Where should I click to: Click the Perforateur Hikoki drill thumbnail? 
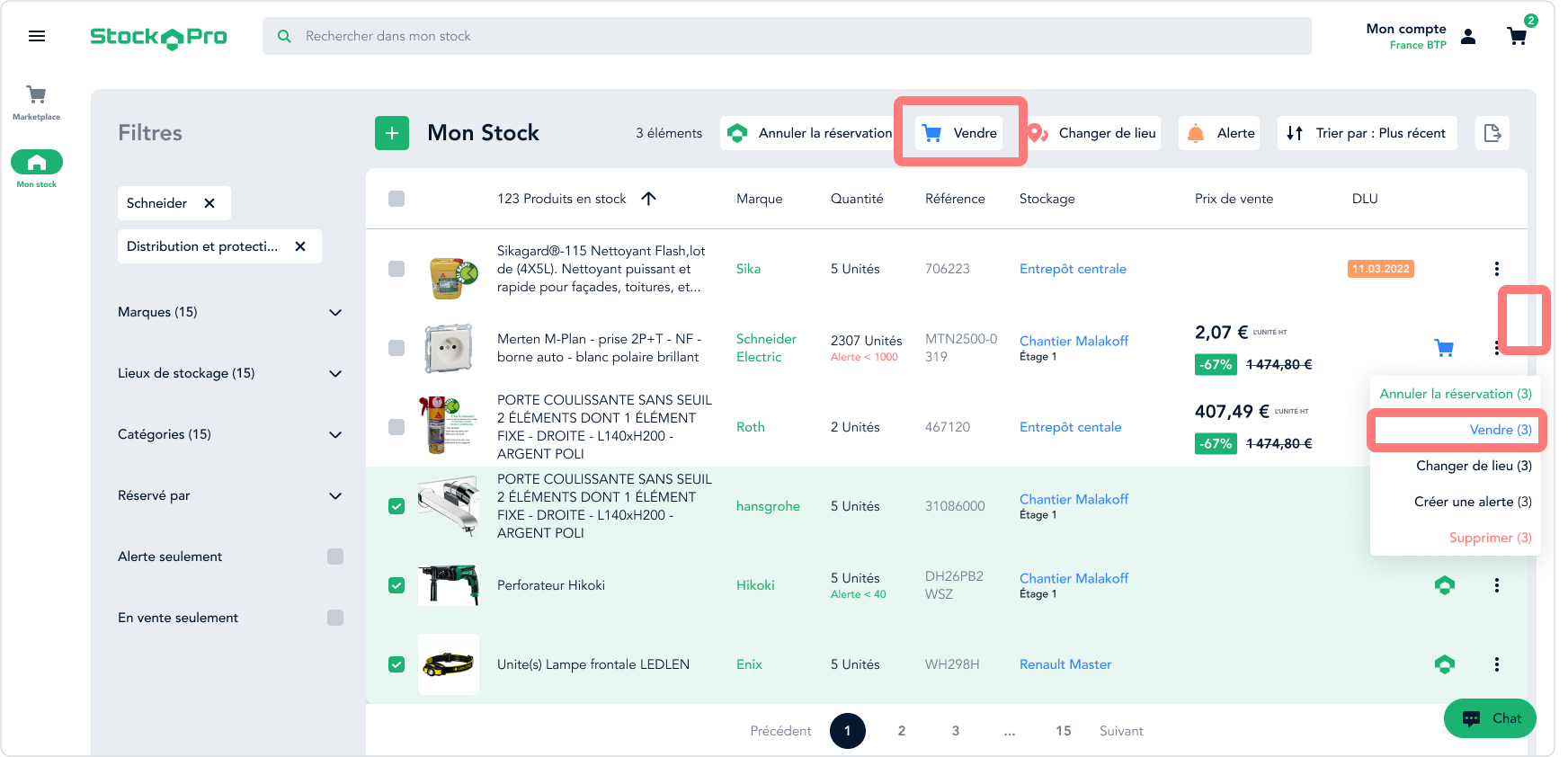click(x=449, y=585)
